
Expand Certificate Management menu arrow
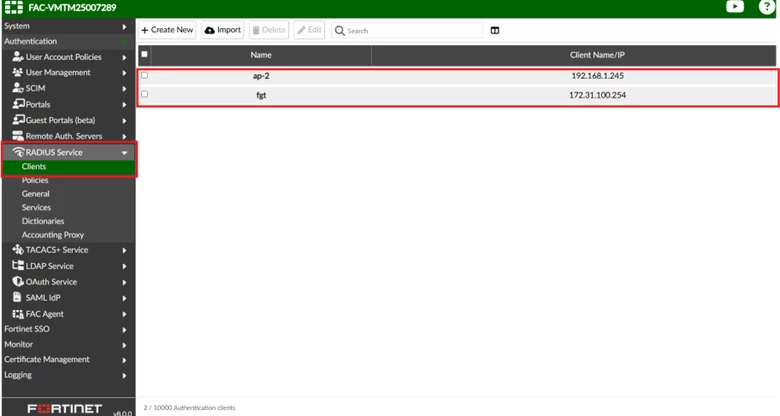tap(124, 360)
